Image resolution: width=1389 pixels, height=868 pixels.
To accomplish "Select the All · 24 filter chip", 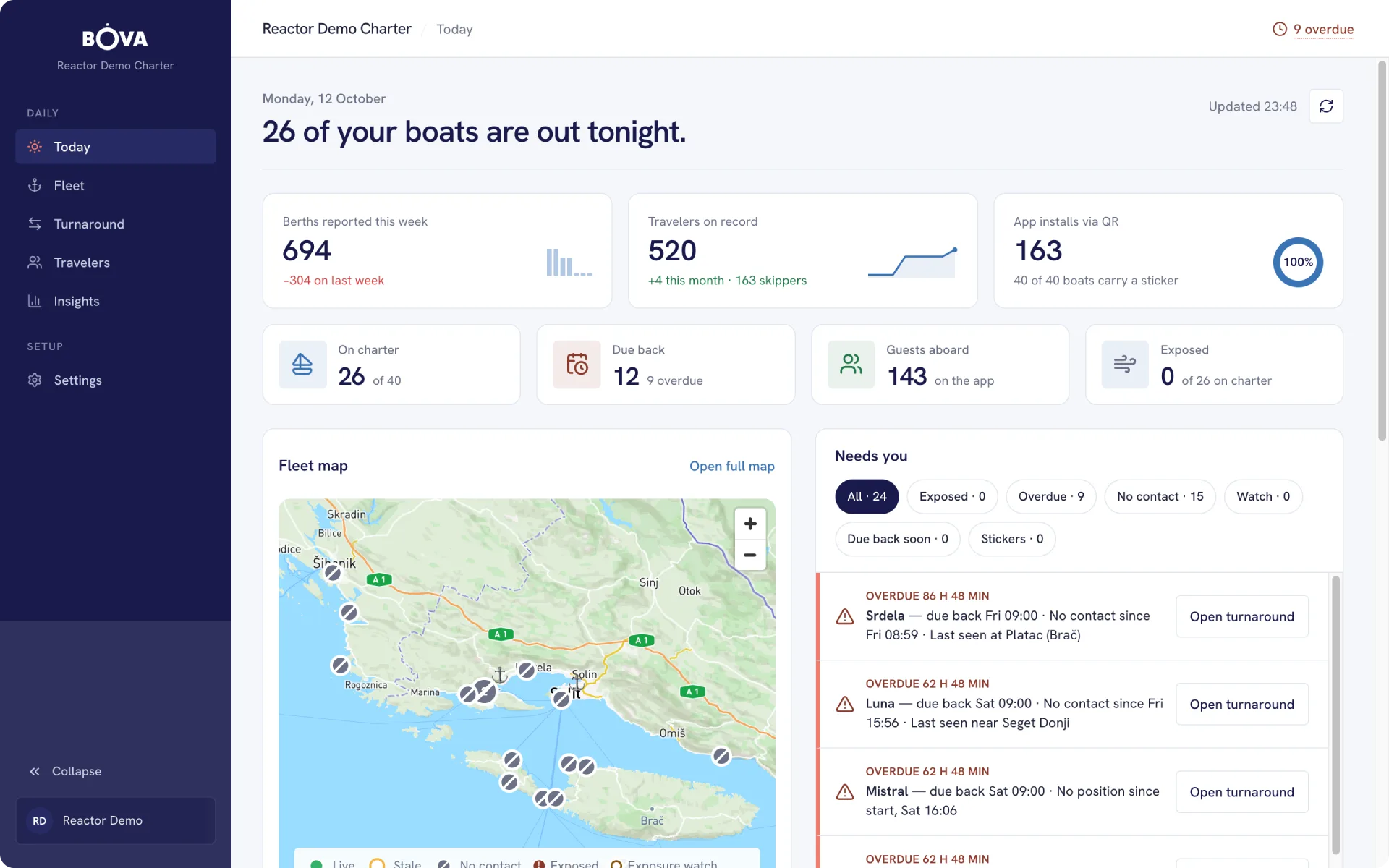I will [x=867, y=496].
